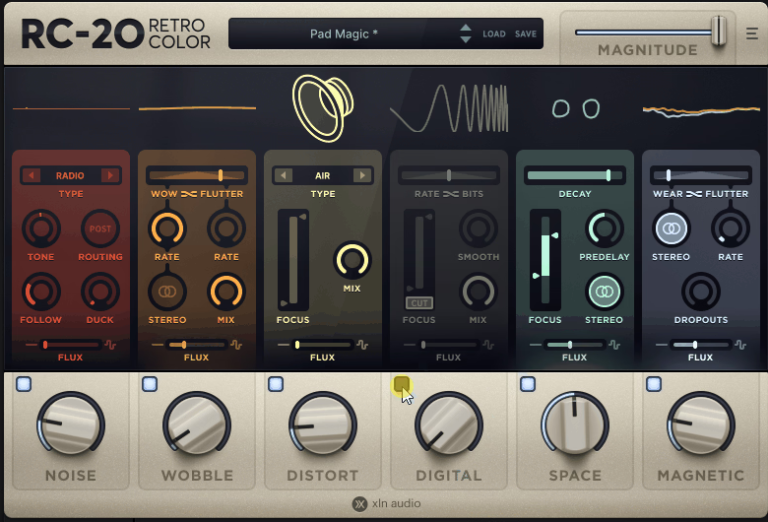Click the large SPACE amount knob

575,424
